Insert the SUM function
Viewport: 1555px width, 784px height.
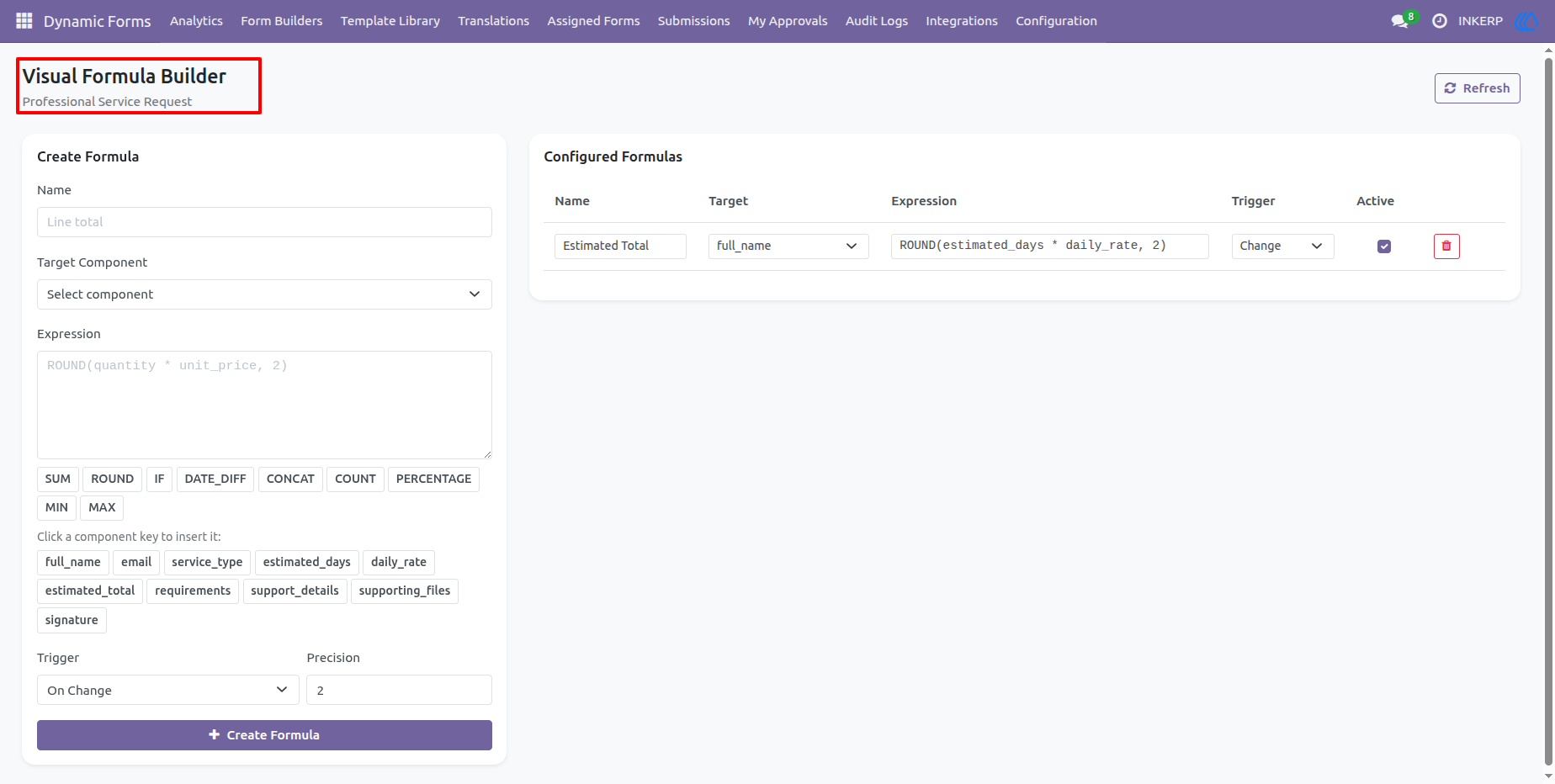[58, 479]
